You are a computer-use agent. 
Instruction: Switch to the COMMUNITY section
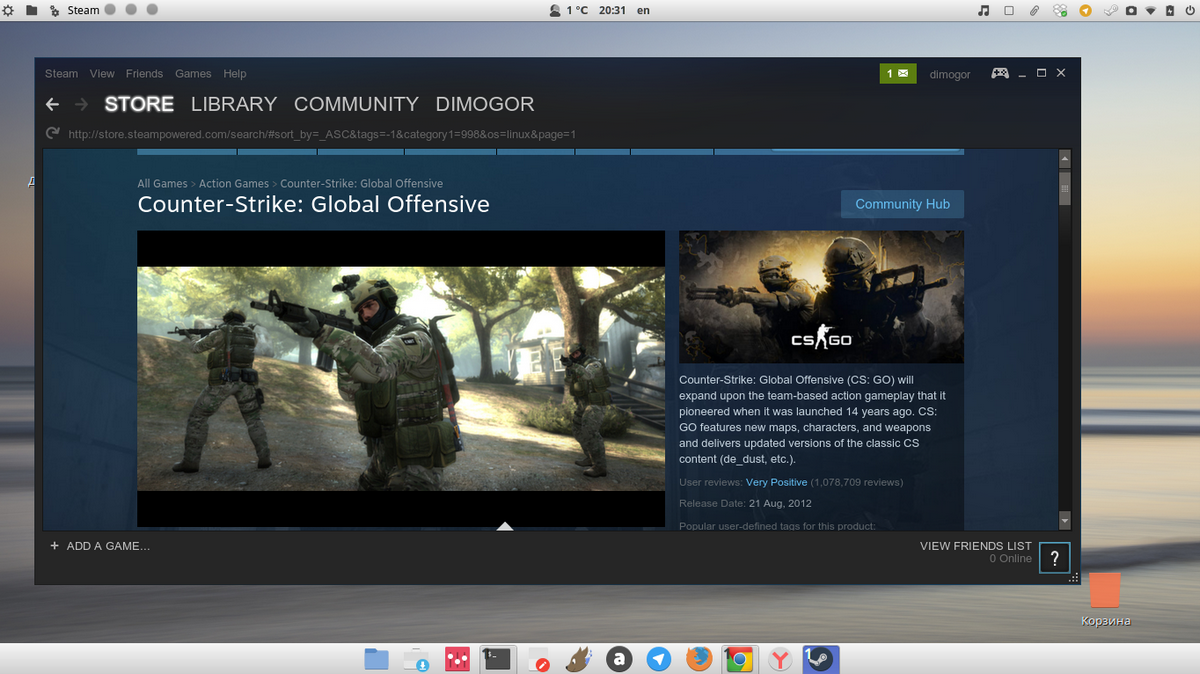tap(356, 104)
